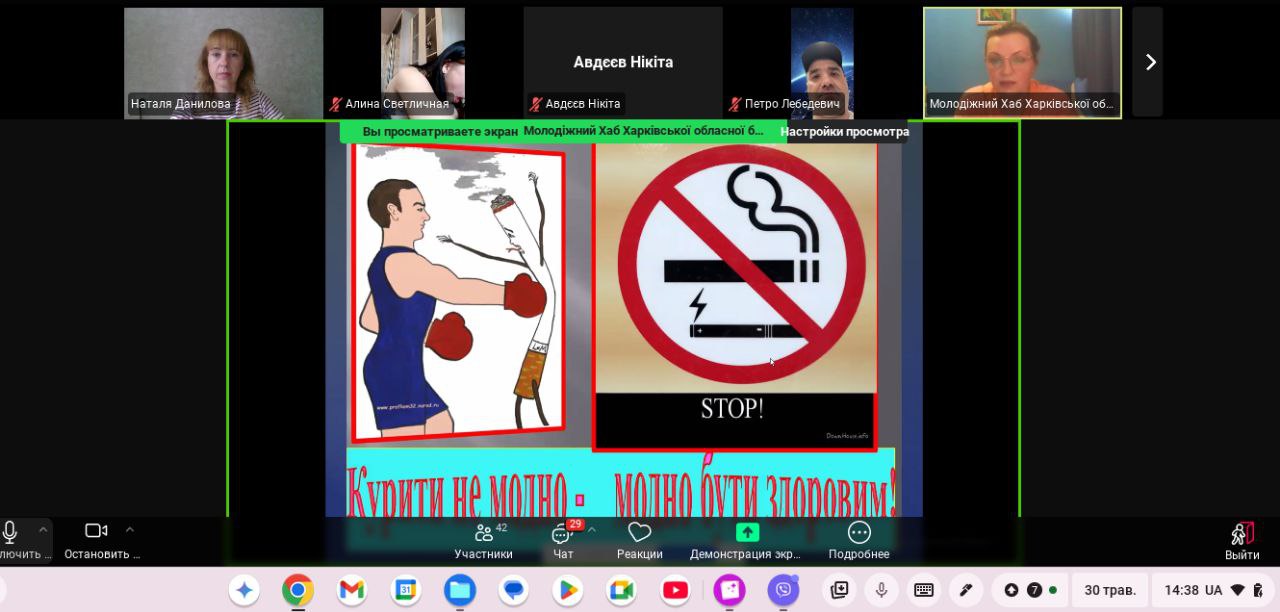Open Настройки просмотра view options
The height and width of the screenshot is (612, 1280).
845,131
